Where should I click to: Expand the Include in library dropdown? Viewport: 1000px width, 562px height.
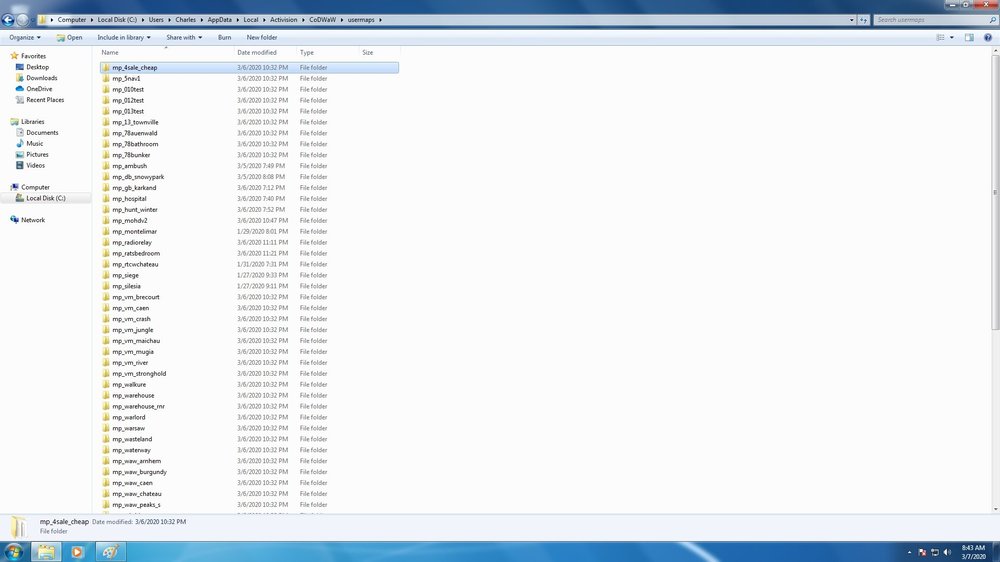click(x=123, y=37)
